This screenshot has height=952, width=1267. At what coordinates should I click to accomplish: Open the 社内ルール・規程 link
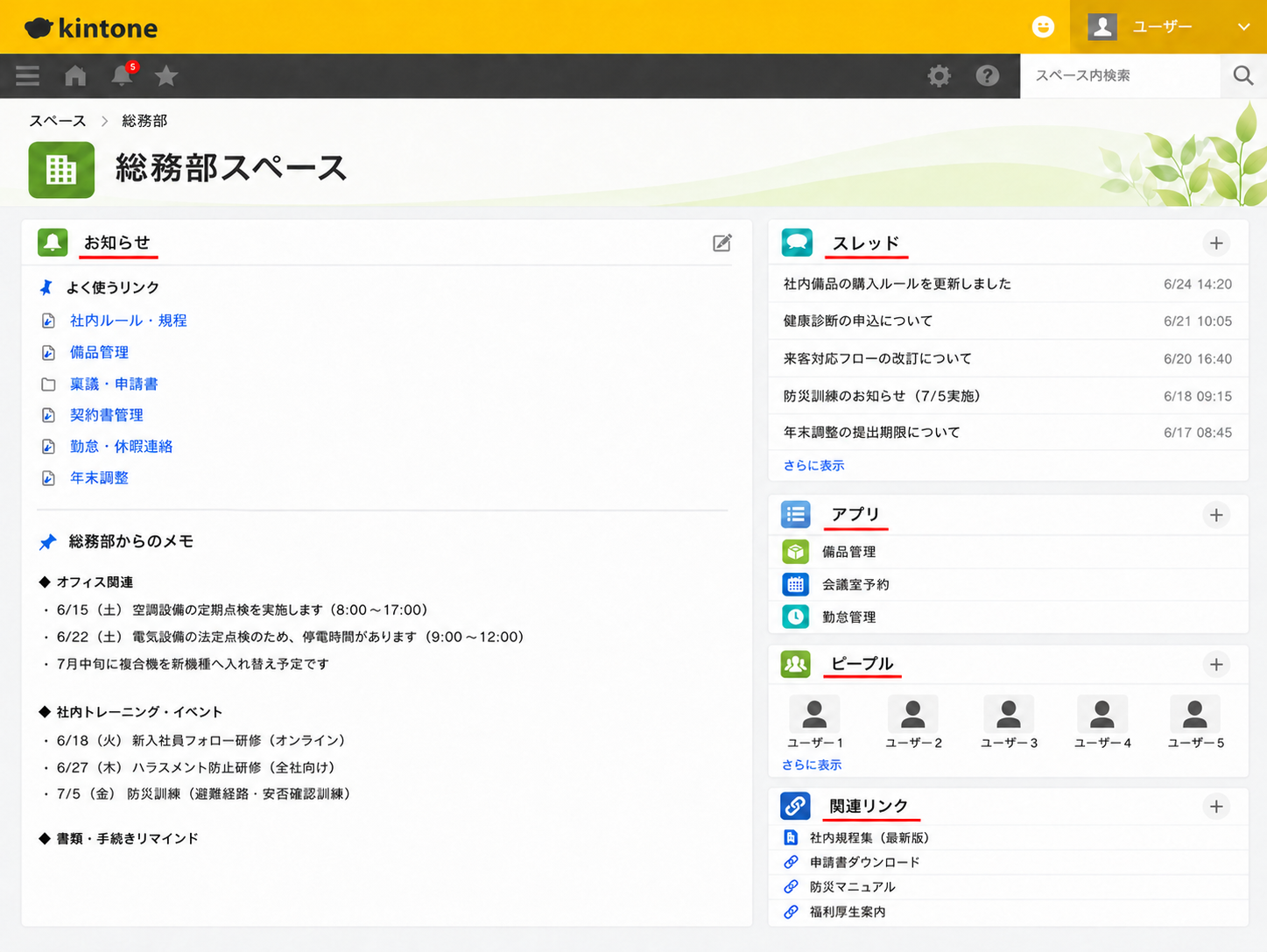pyautogui.click(x=129, y=321)
